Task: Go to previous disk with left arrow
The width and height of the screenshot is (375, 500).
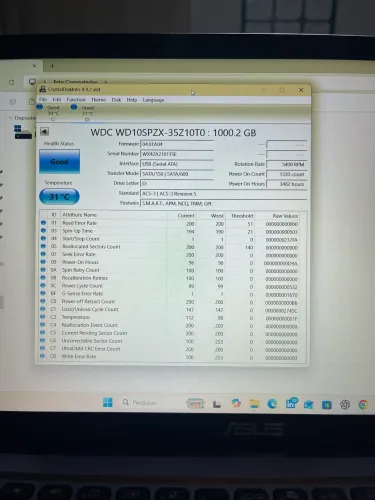Action: 44,131
